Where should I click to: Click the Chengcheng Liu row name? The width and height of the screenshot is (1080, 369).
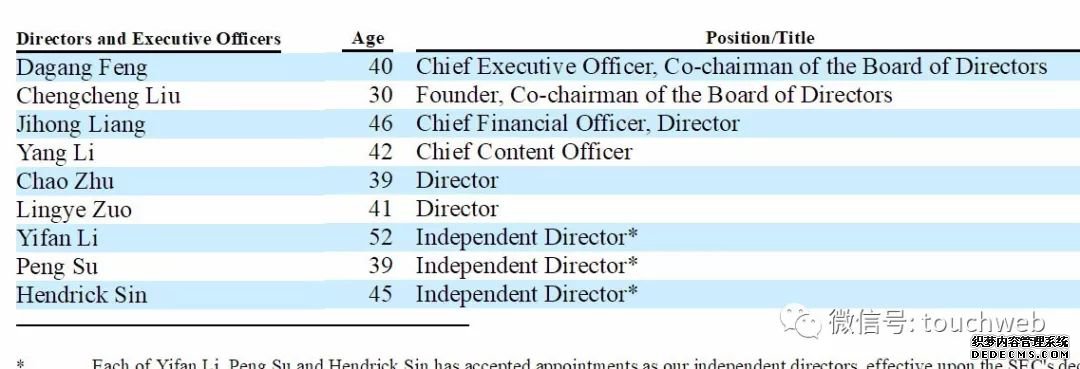[98, 96]
